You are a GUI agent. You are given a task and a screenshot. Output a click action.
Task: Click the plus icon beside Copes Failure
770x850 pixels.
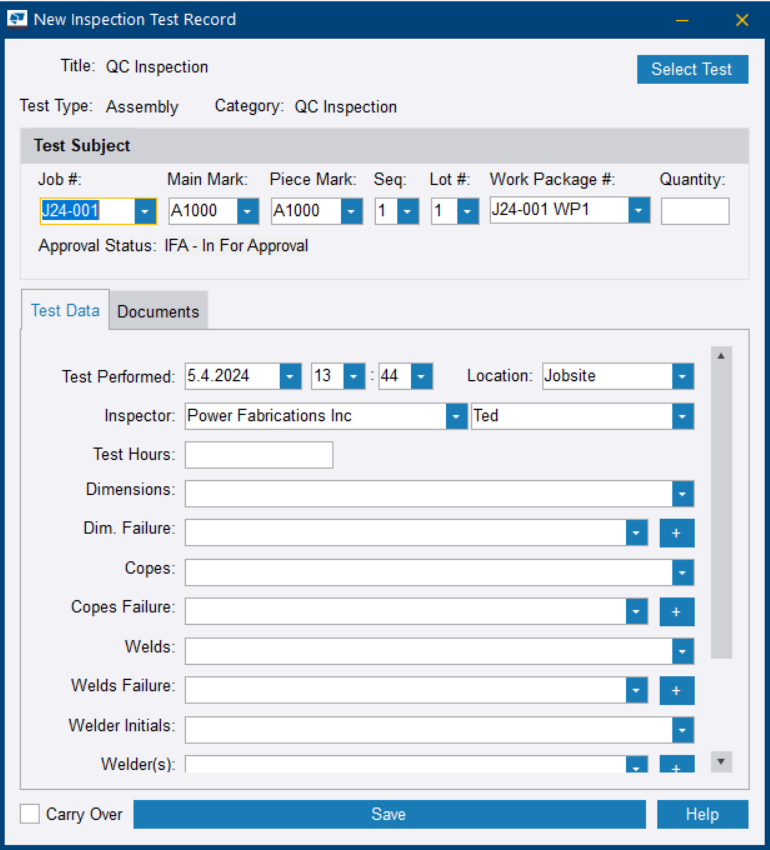pos(676,611)
